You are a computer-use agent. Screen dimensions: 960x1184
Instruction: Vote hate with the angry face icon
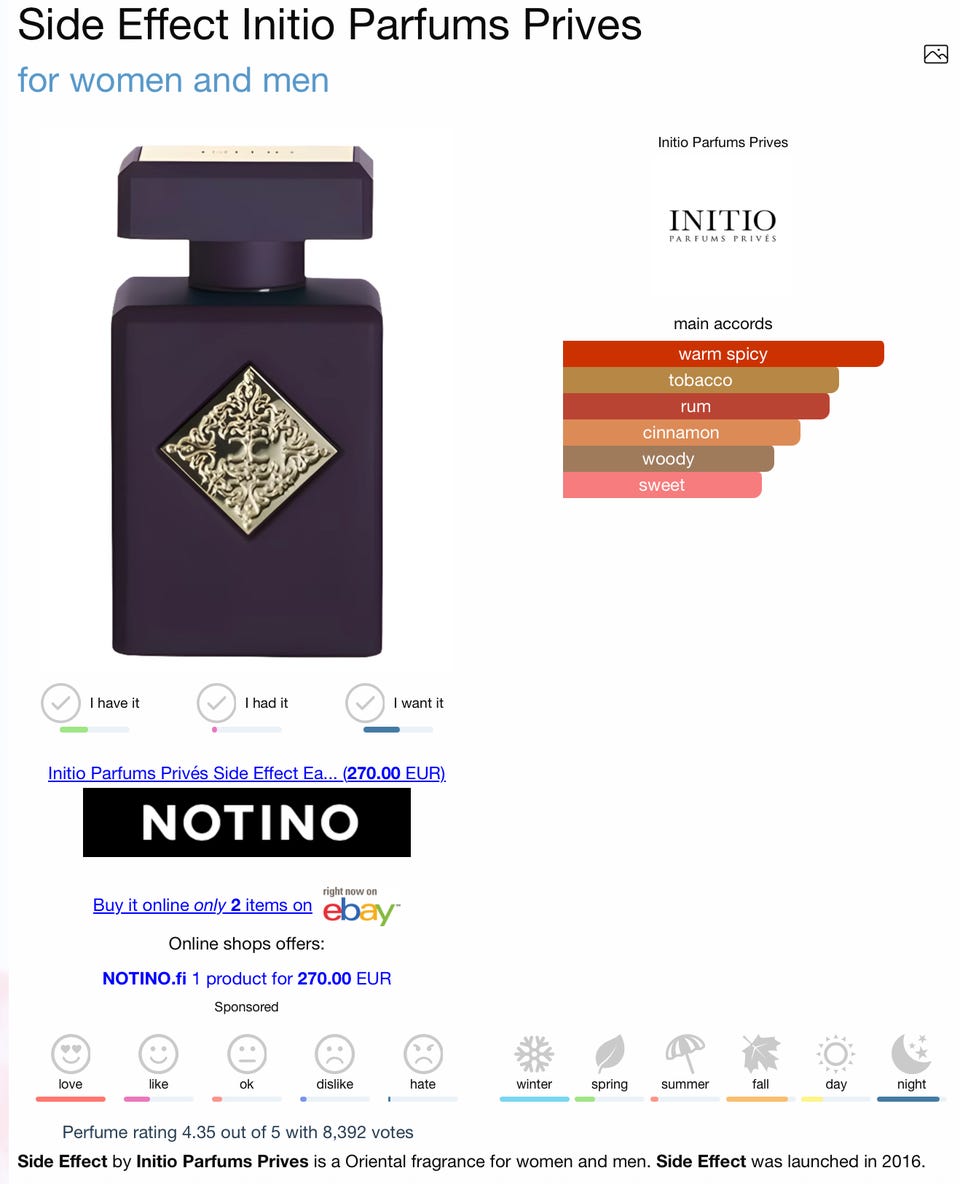point(423,1053)
